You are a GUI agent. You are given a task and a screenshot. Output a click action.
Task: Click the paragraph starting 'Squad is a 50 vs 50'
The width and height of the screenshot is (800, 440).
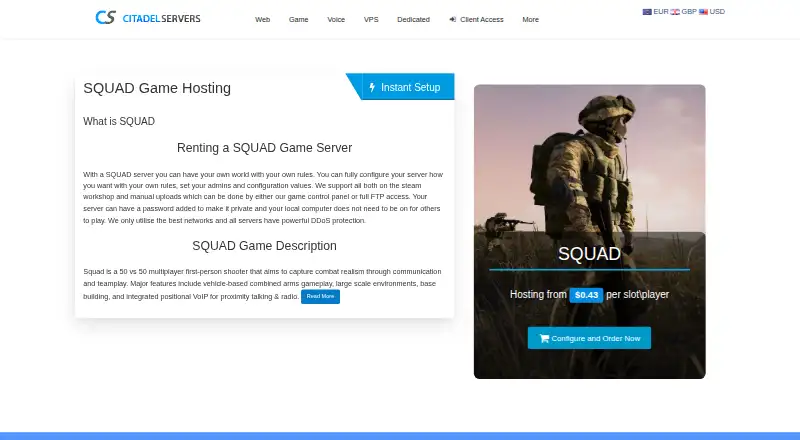(262, 284)
